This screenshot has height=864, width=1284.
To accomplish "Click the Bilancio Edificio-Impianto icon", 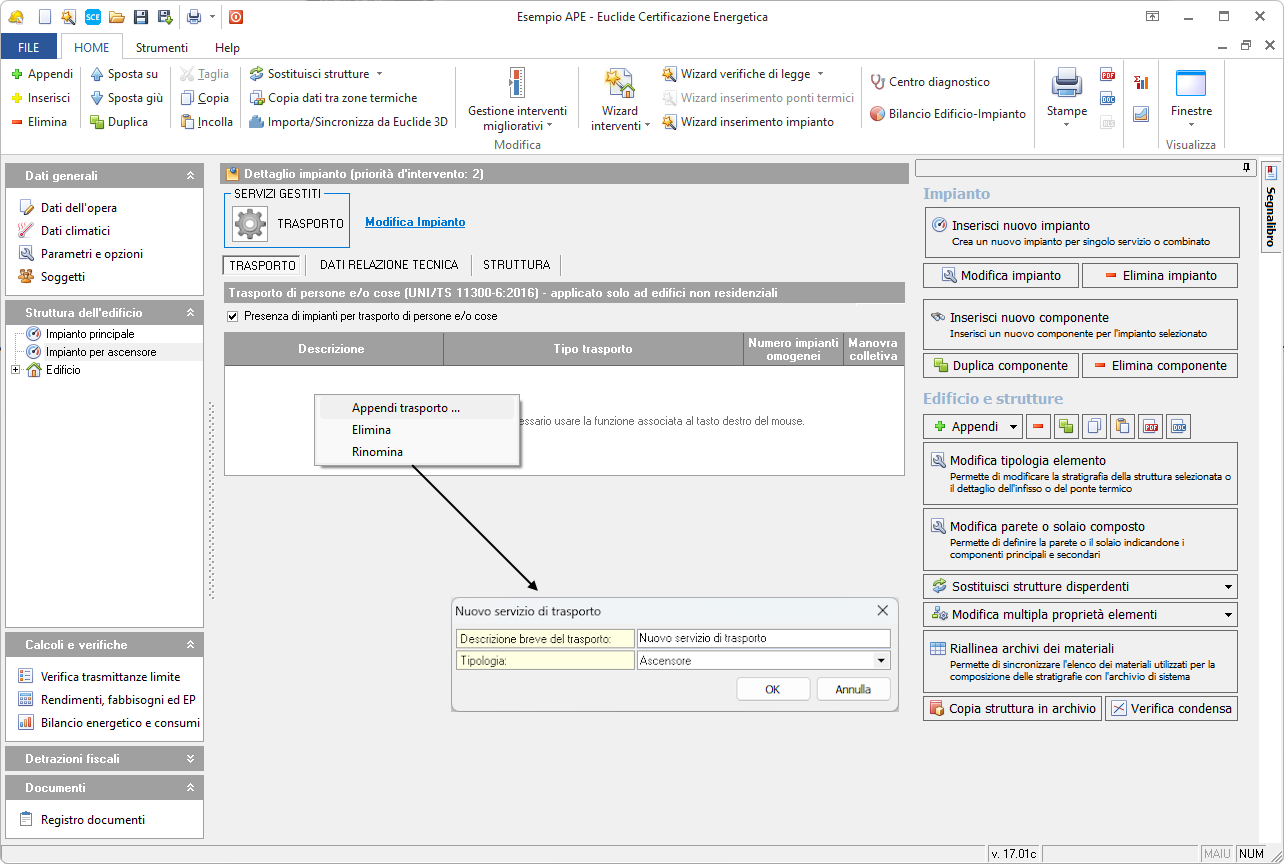I will 877,114.
